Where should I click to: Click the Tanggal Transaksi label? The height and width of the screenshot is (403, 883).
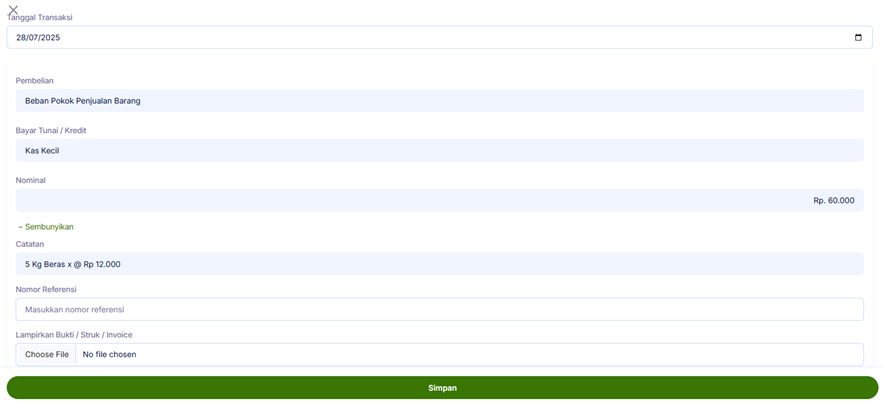pyautogui.click(x=40, y=18)
